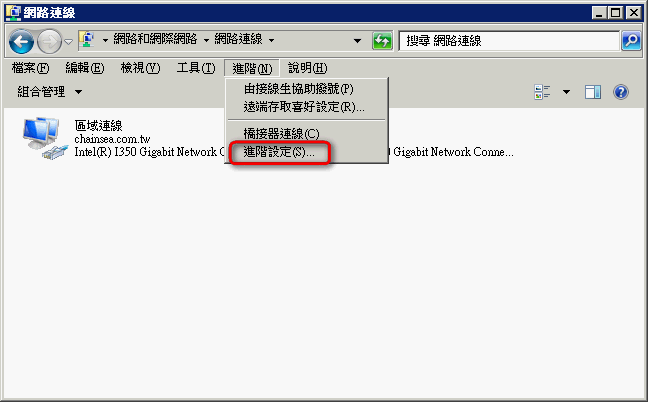Expand the arrow after 網路連線 breadcrumb
Image resolution: width=648 pixels, height=402 pixels.
[272, 40]
